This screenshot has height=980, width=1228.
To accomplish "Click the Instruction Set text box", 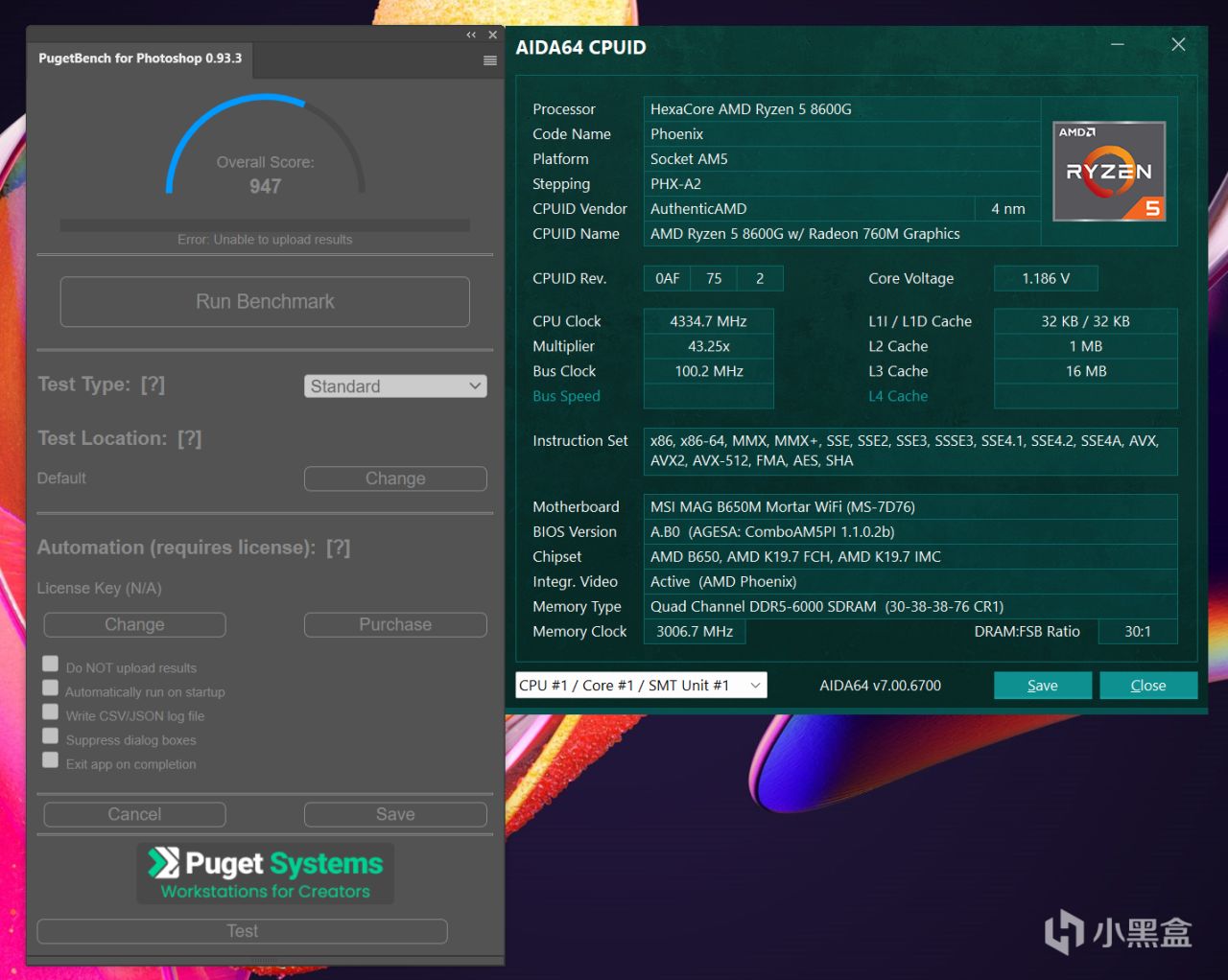I will tap(910, 451).
